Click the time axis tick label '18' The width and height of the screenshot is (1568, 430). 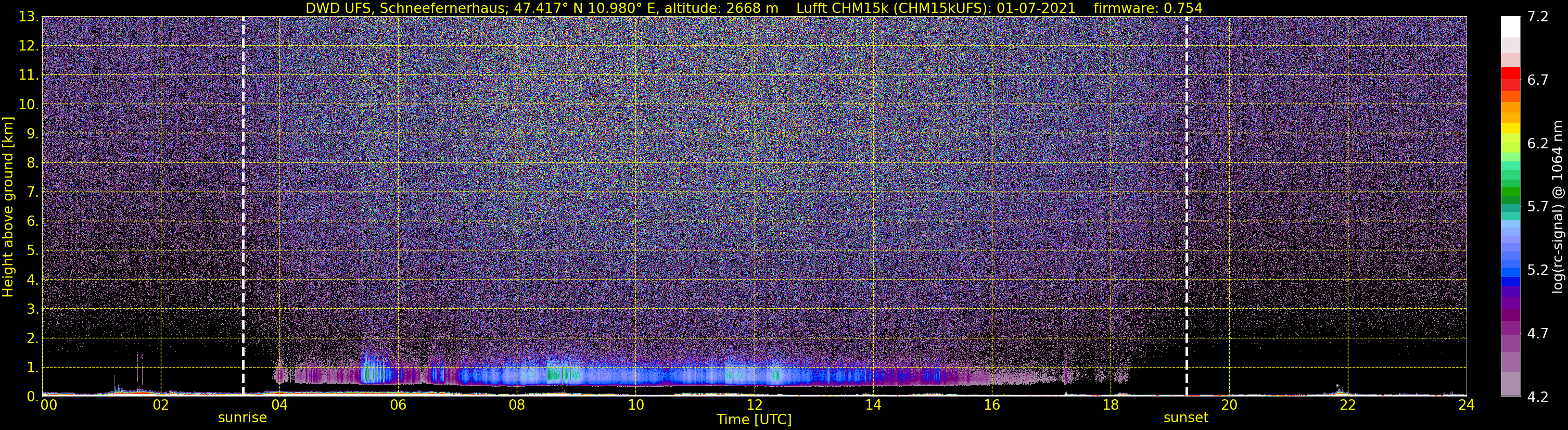pos(1110,405)
